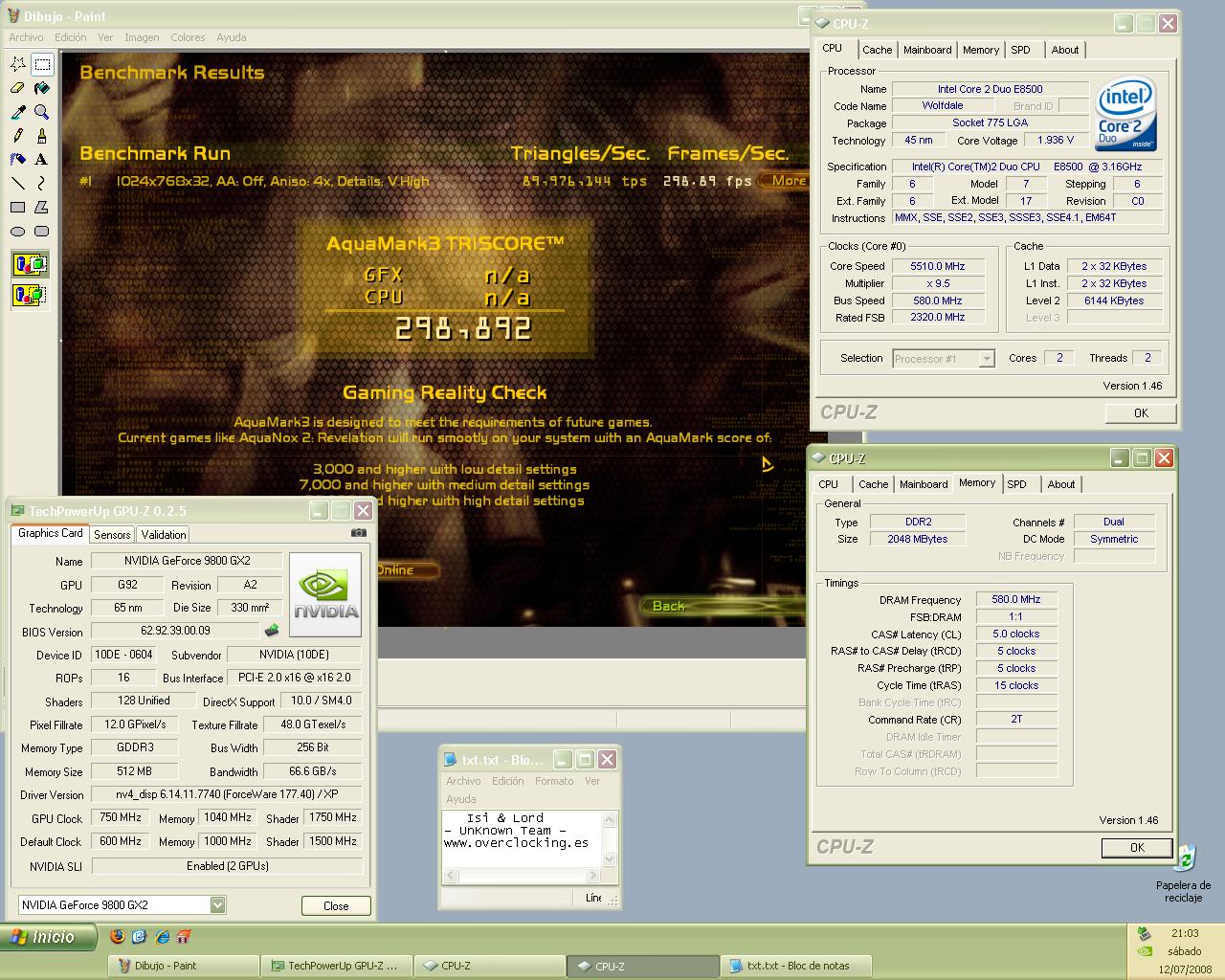Select the transparent selection option in Paint

tap(30, 295)
